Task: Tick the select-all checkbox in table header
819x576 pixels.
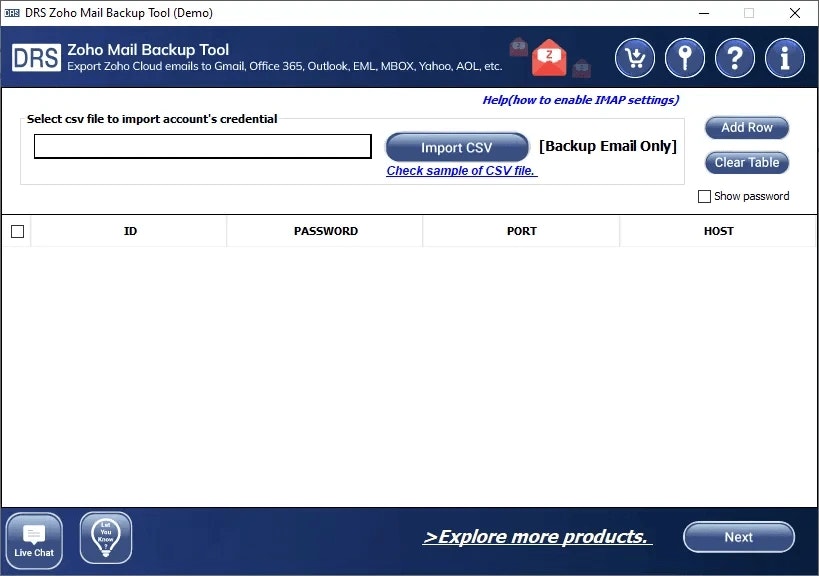Action: click(x=17, y=231)
